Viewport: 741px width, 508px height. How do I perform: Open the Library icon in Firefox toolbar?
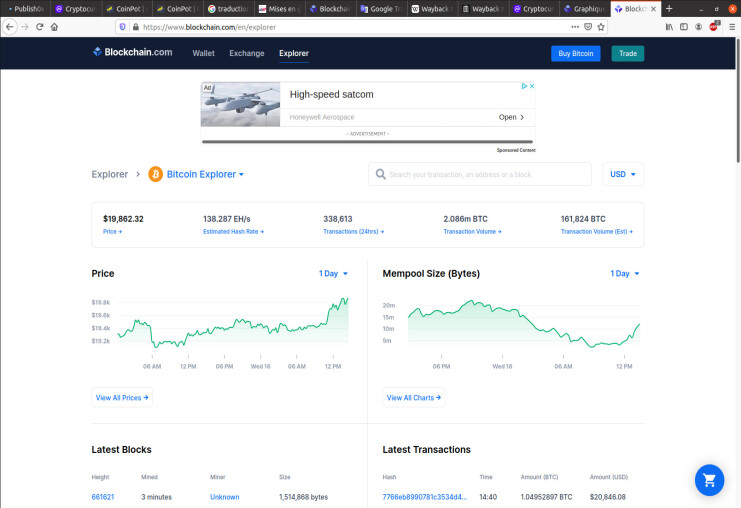point(669,27)
